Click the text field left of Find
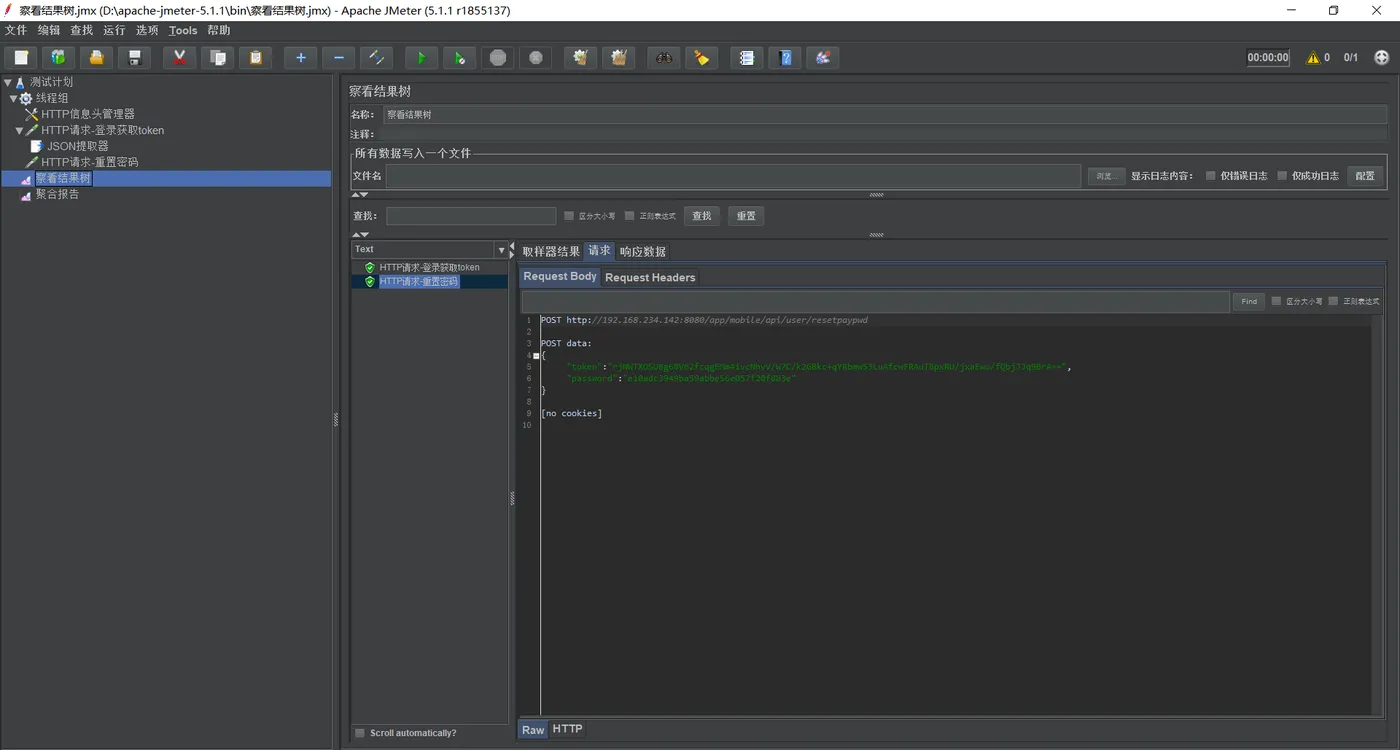 (875, 301)
